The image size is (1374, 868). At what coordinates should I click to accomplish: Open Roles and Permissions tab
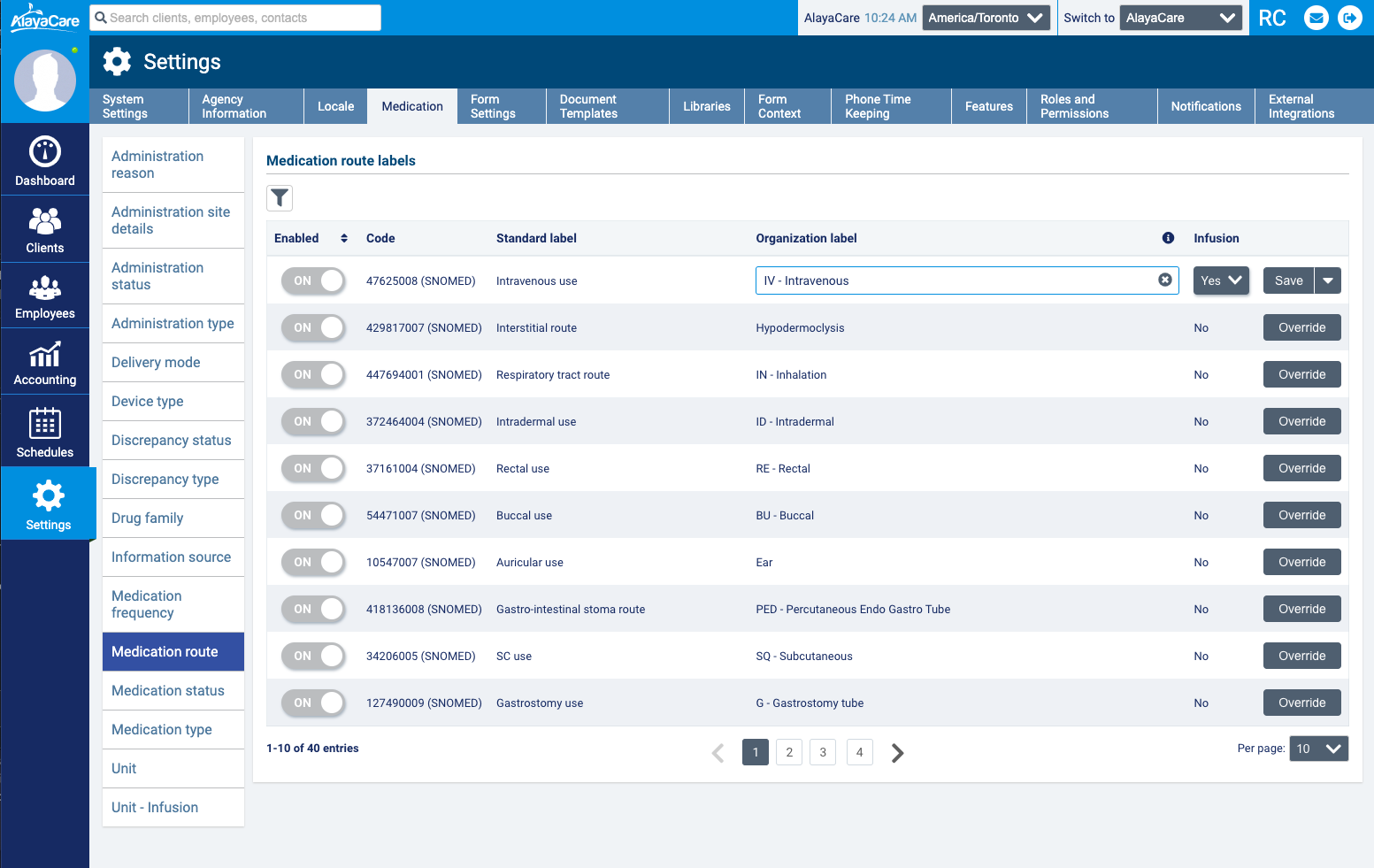tap(1091, 106)
